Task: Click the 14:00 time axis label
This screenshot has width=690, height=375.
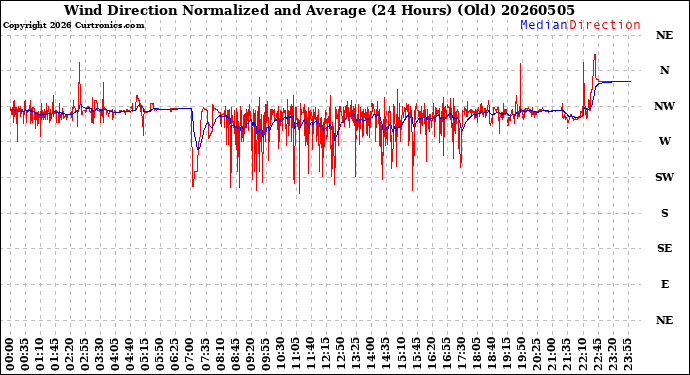Action: 371,354
